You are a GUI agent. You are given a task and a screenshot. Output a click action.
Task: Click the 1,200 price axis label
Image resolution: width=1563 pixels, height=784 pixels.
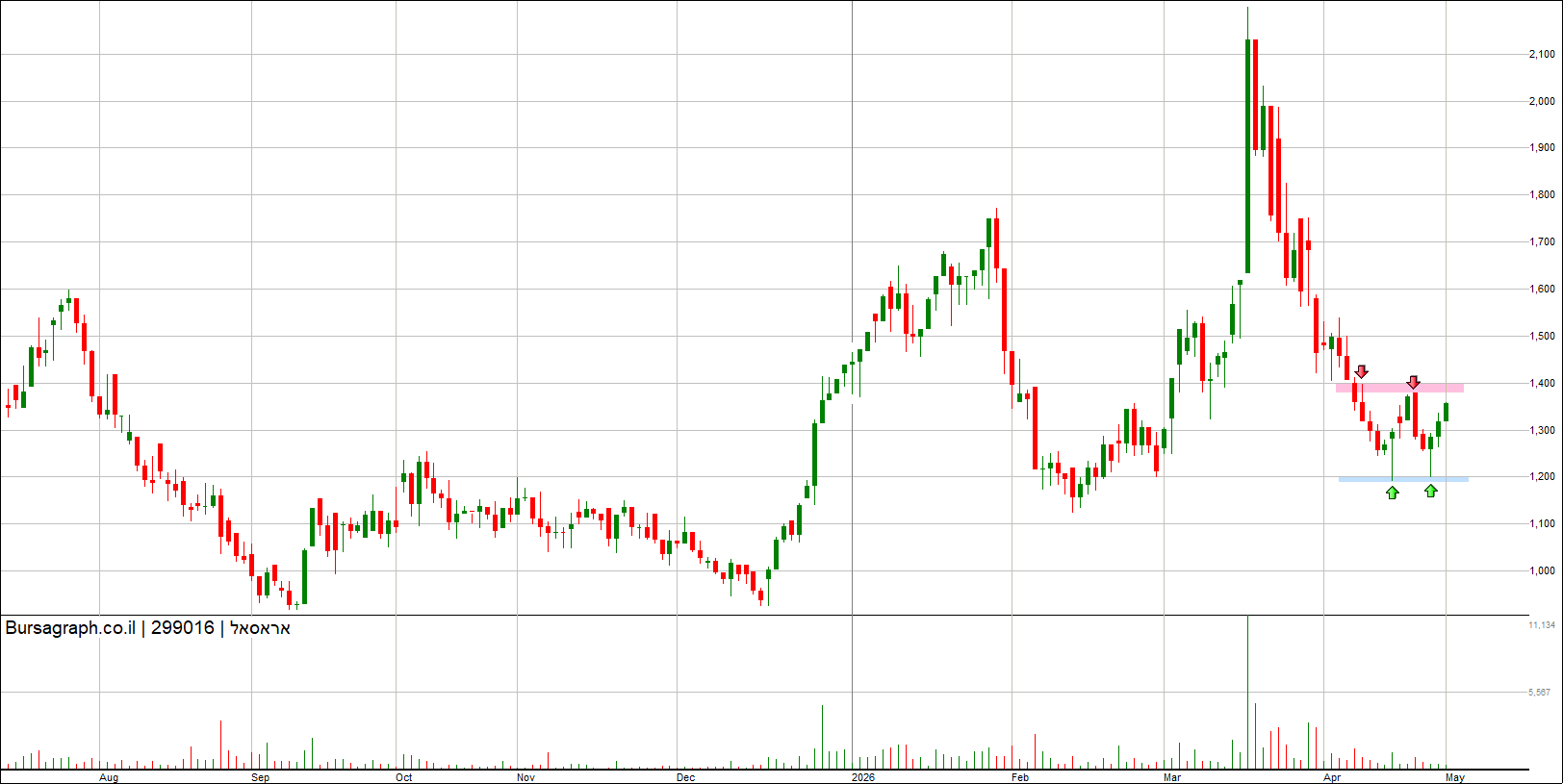coord(1542,477)
